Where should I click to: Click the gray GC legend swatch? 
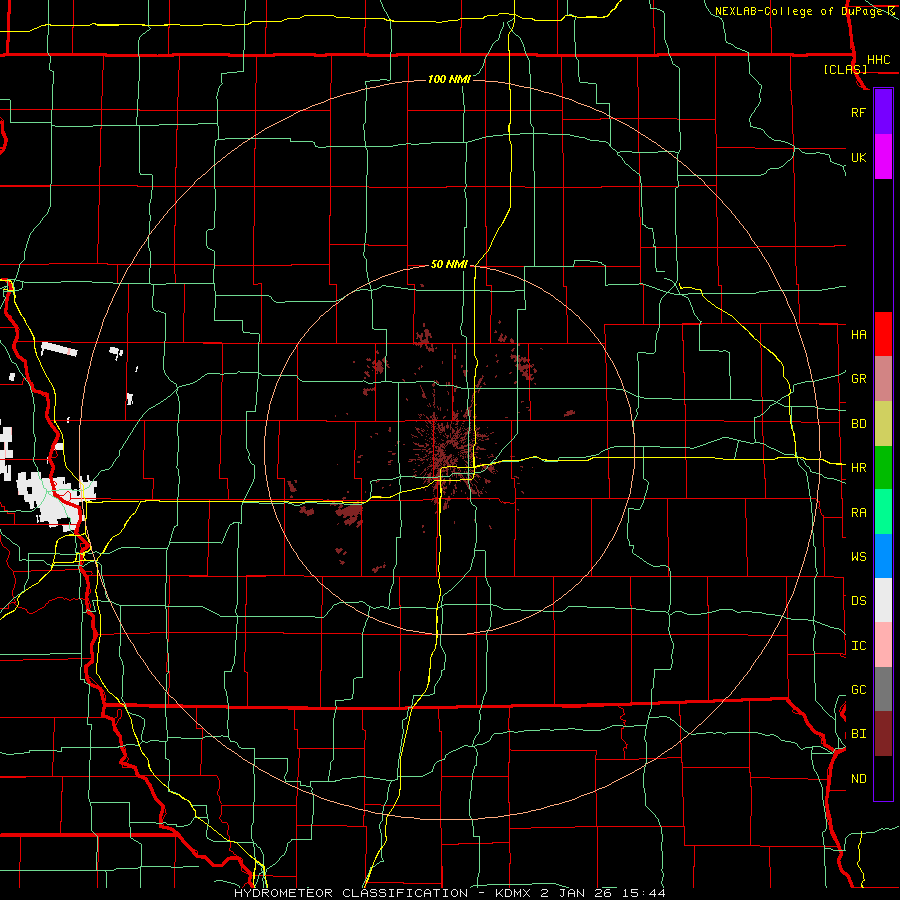point(883,689)
